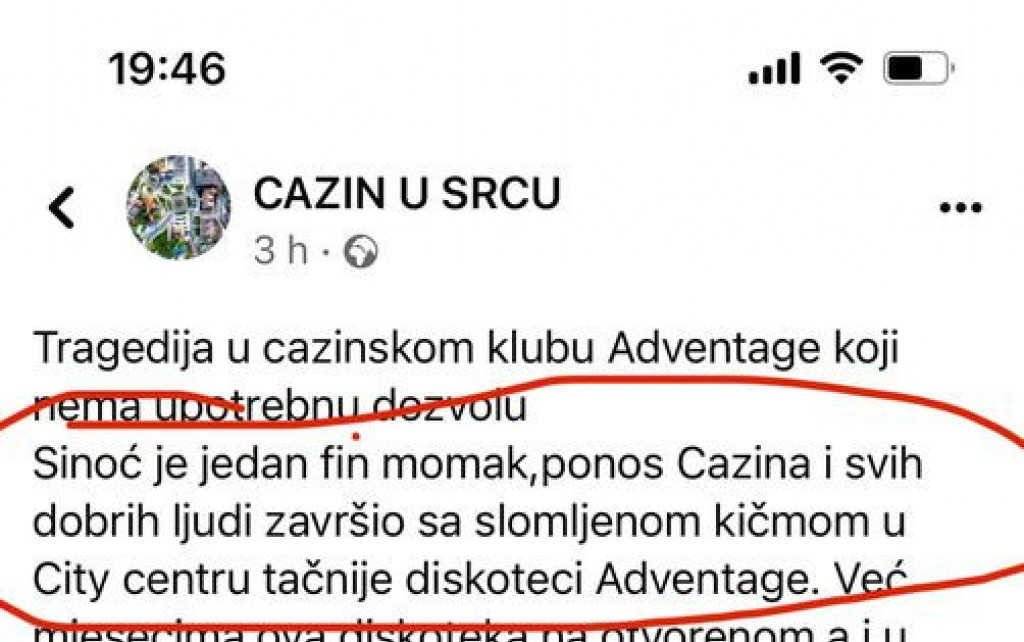This screenshot has width=1024, height=642.
Task: Open the three-dot post options menu
Action: pyautogui.click(x=960, y=208)
